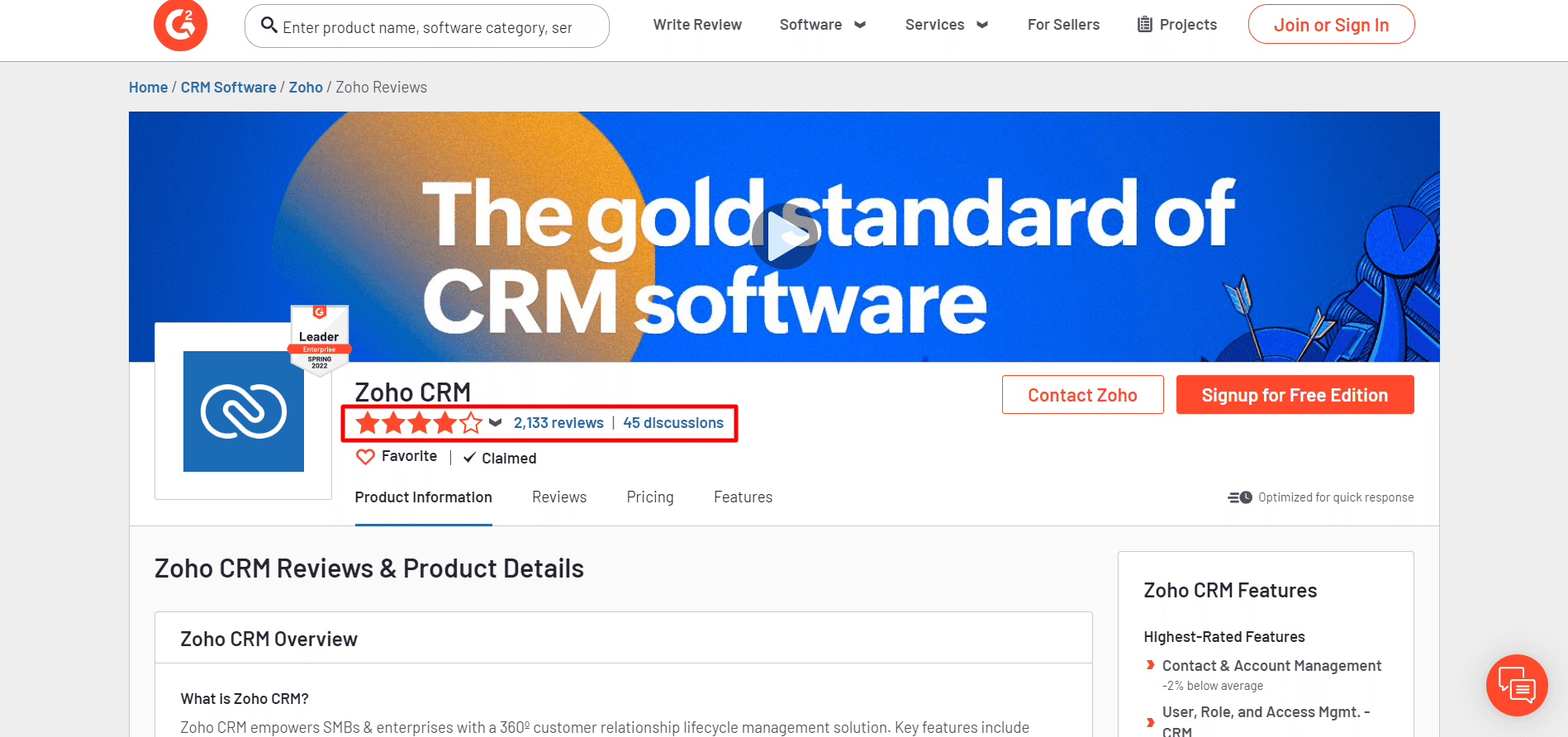
Task: Click the Join or Sign In button
Action: (1331, 25)
